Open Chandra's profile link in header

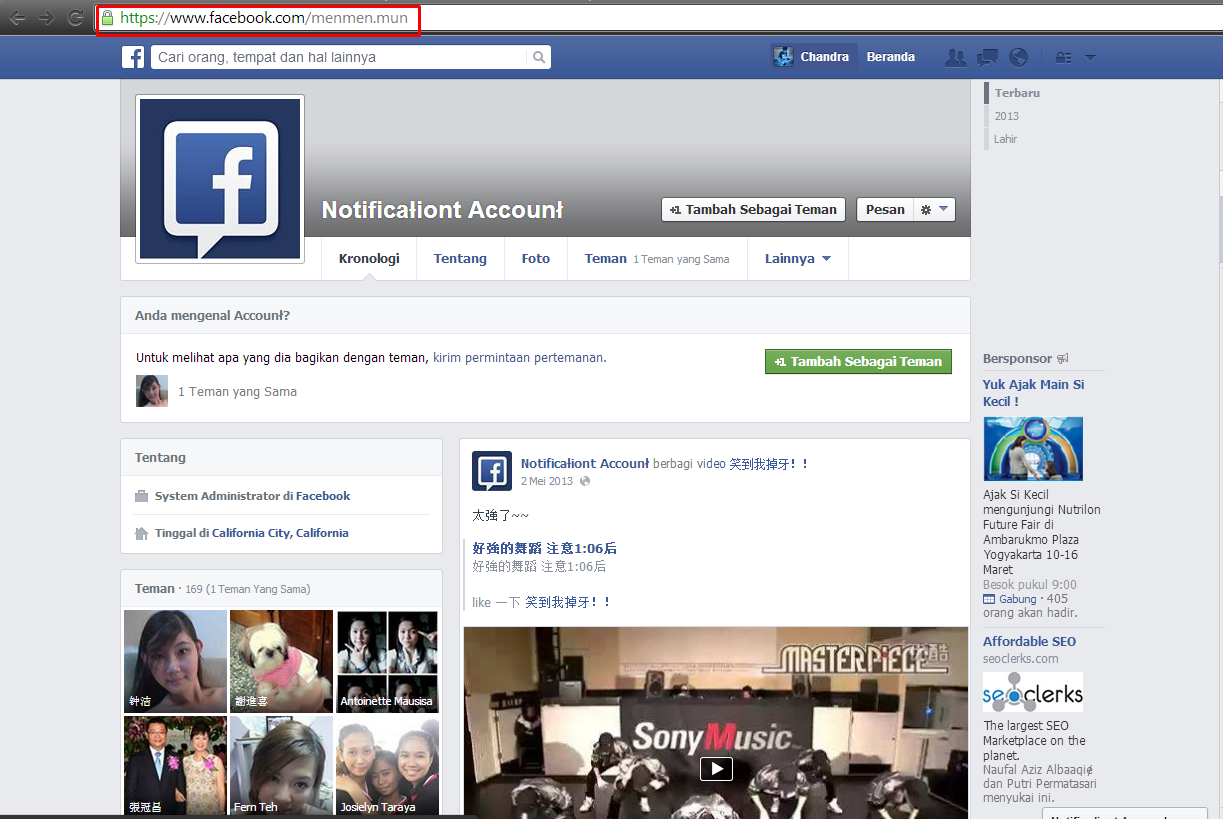[x=824, y=57]
